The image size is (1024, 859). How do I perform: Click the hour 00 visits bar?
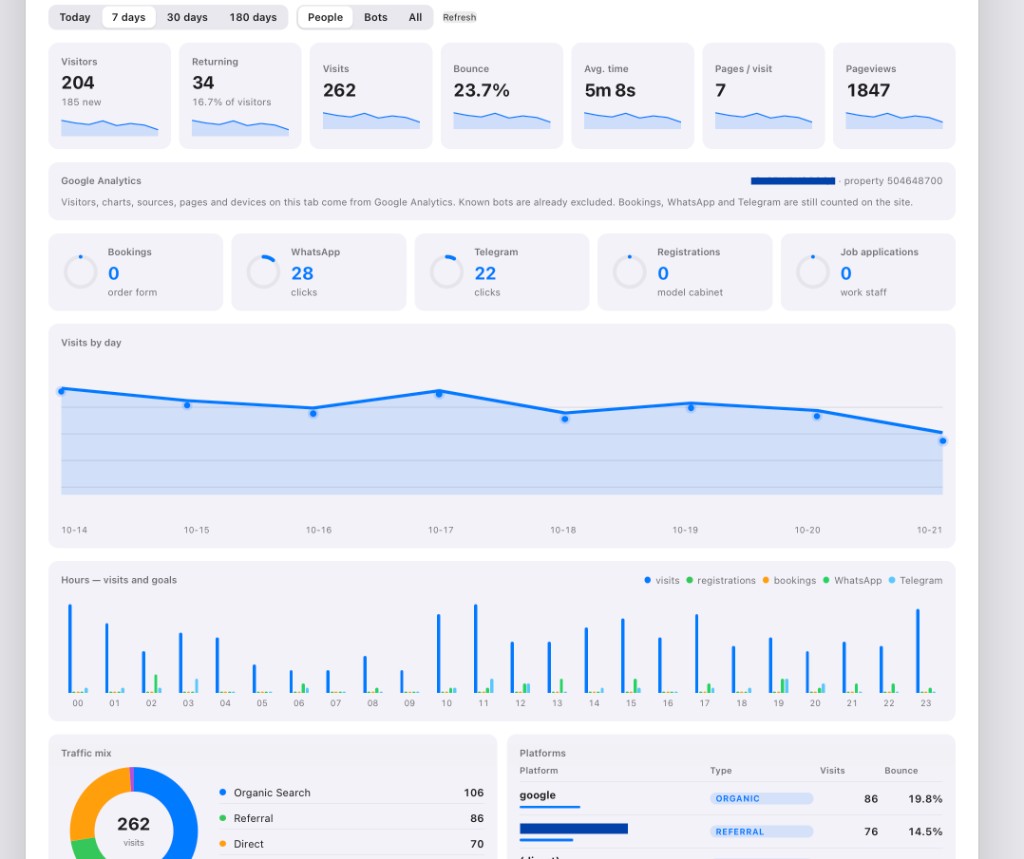70,649
